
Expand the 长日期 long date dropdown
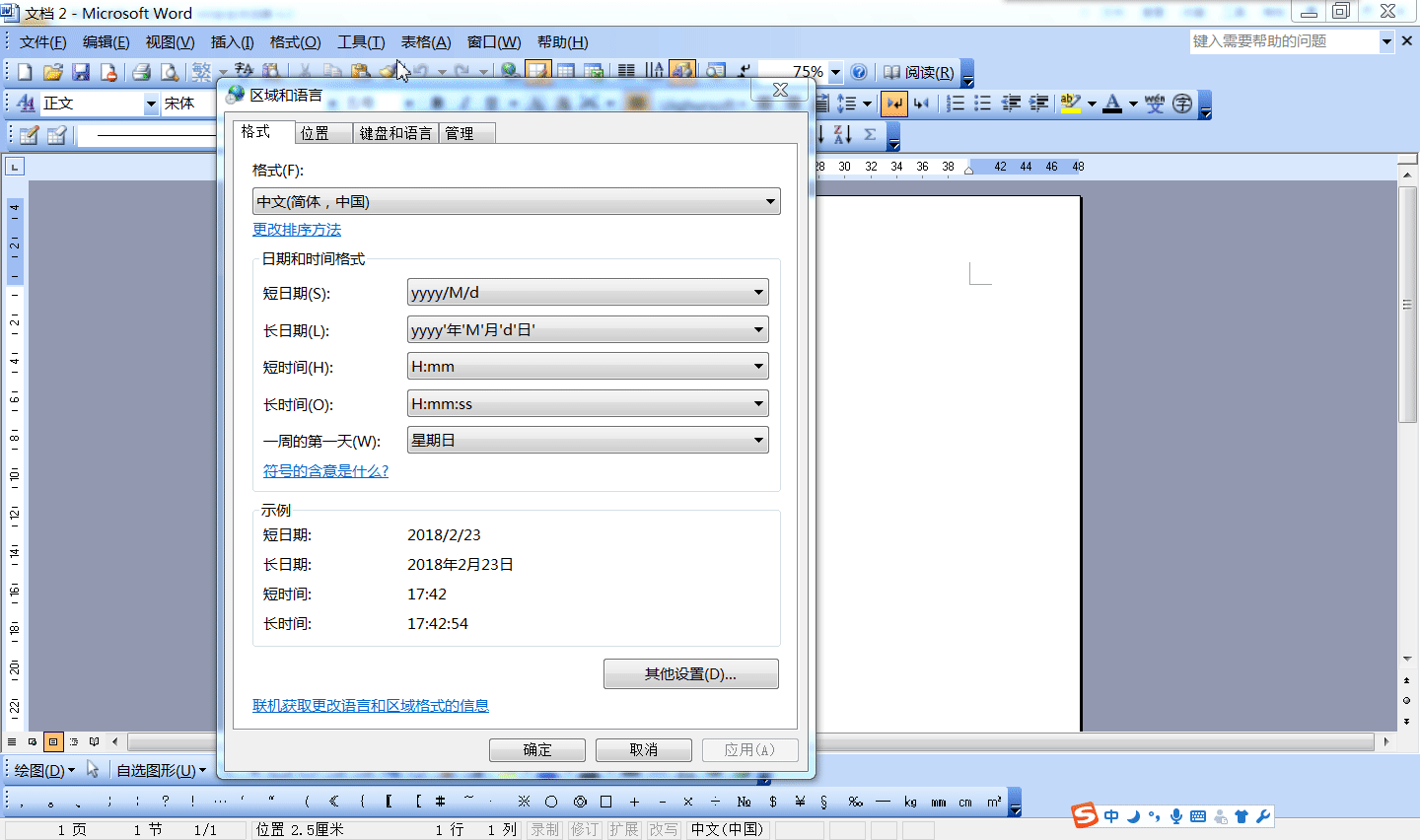(588, 329)
